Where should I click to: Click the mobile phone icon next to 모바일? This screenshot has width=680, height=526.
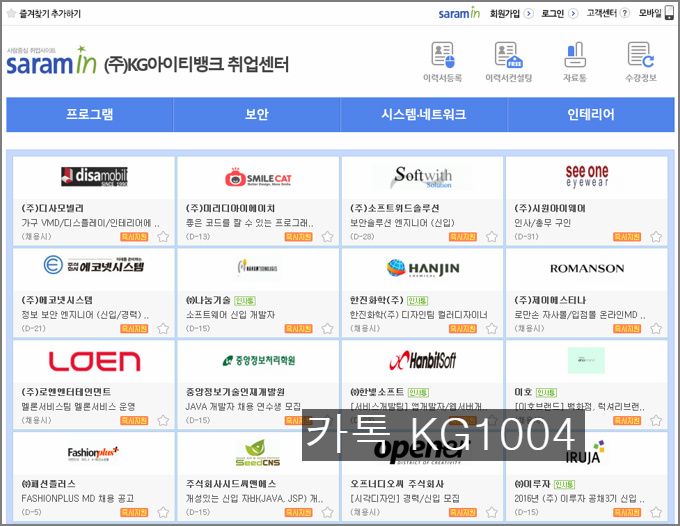point(669,13)
